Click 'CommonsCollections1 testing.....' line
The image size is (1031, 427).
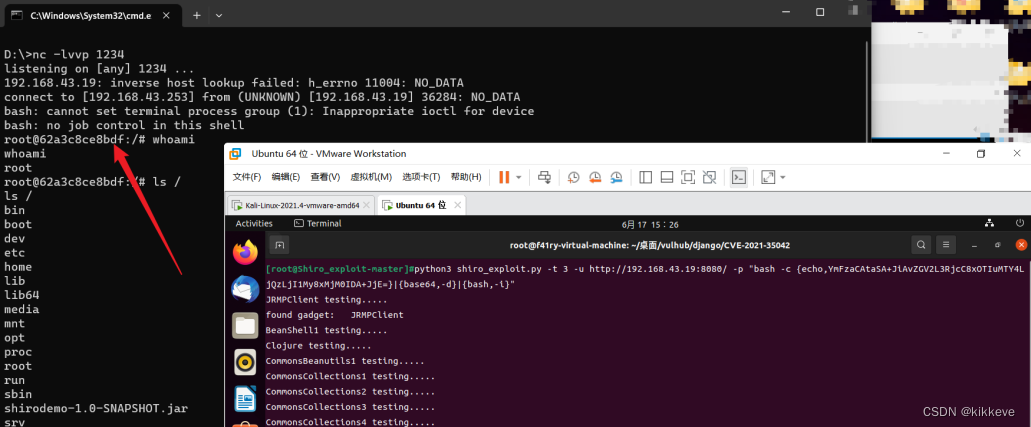point(350,376)
